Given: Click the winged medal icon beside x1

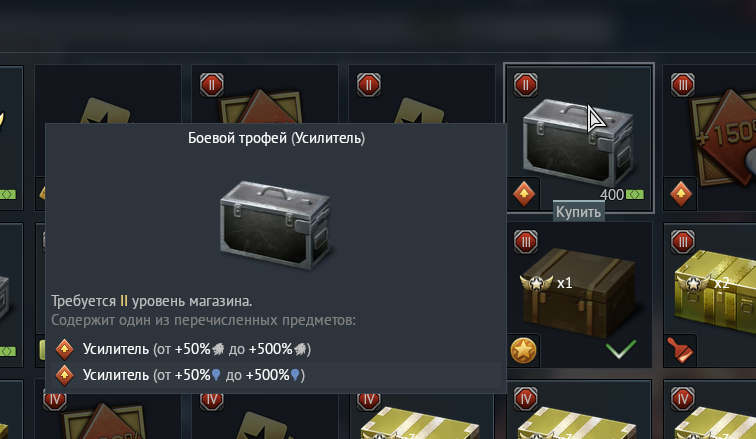Looking at the screenshot, I should 536,283.
